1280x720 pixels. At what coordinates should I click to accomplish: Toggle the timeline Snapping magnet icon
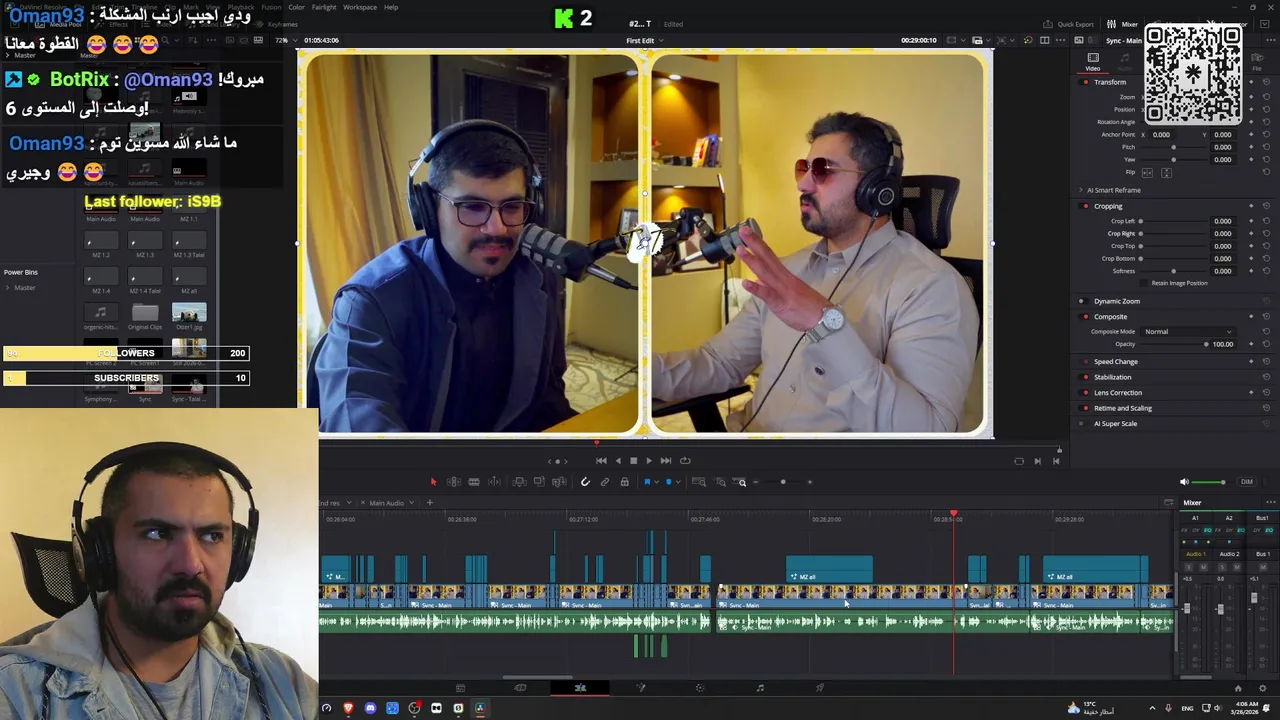point(585,482)
